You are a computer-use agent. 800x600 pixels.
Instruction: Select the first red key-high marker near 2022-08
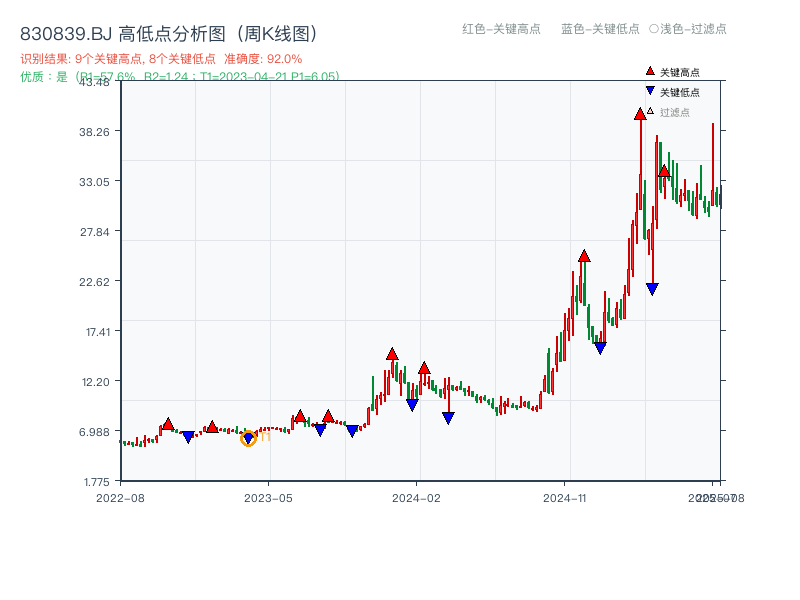tap(168, 423)
